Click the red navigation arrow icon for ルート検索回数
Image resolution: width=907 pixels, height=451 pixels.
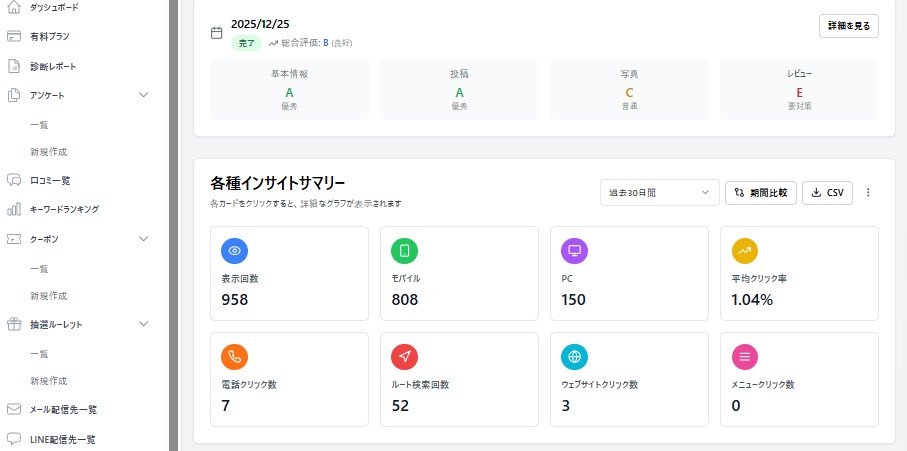pyautogui.click(x=404, y=357)
